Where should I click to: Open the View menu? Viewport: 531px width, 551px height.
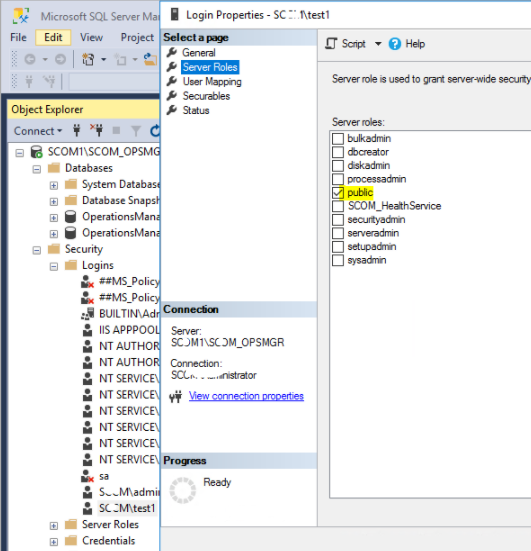click(x=91, y=37)
